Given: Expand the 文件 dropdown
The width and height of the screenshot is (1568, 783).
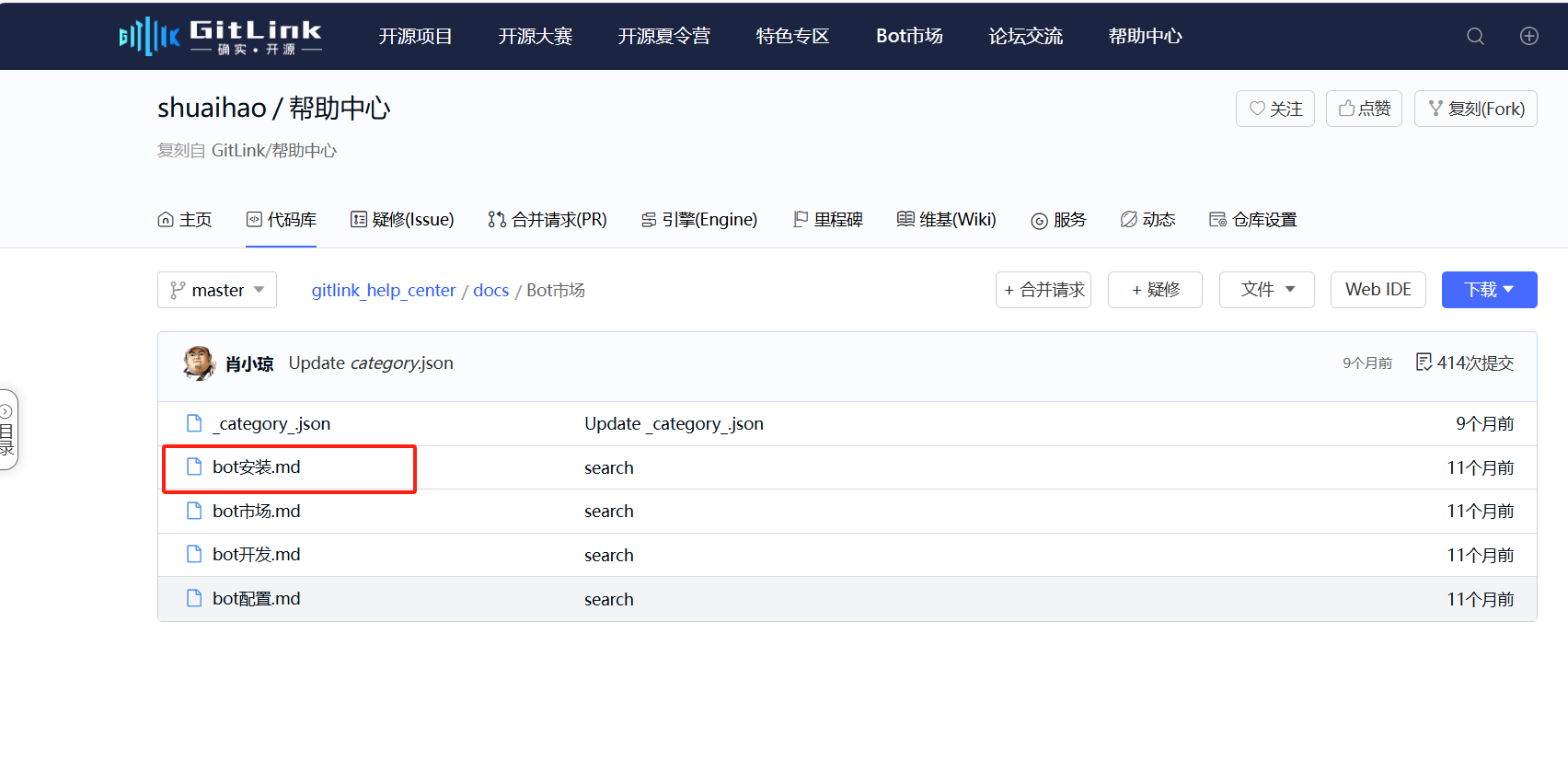Looking at the screenshot, I should pyautogui.click(x=1267, y=290).
